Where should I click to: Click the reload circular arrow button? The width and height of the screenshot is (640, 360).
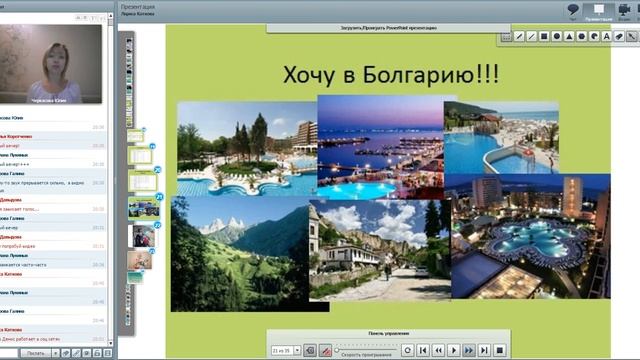(407, 350)
